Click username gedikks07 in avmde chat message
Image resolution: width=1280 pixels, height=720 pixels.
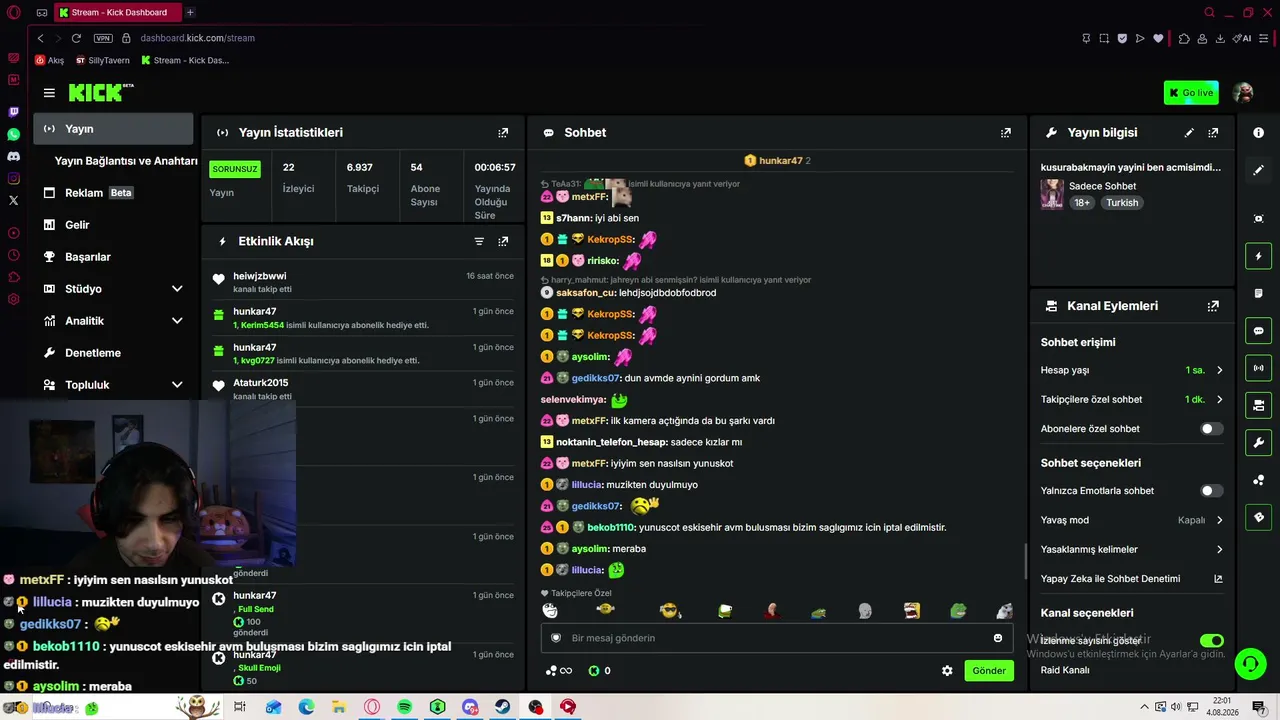point(595,378)
